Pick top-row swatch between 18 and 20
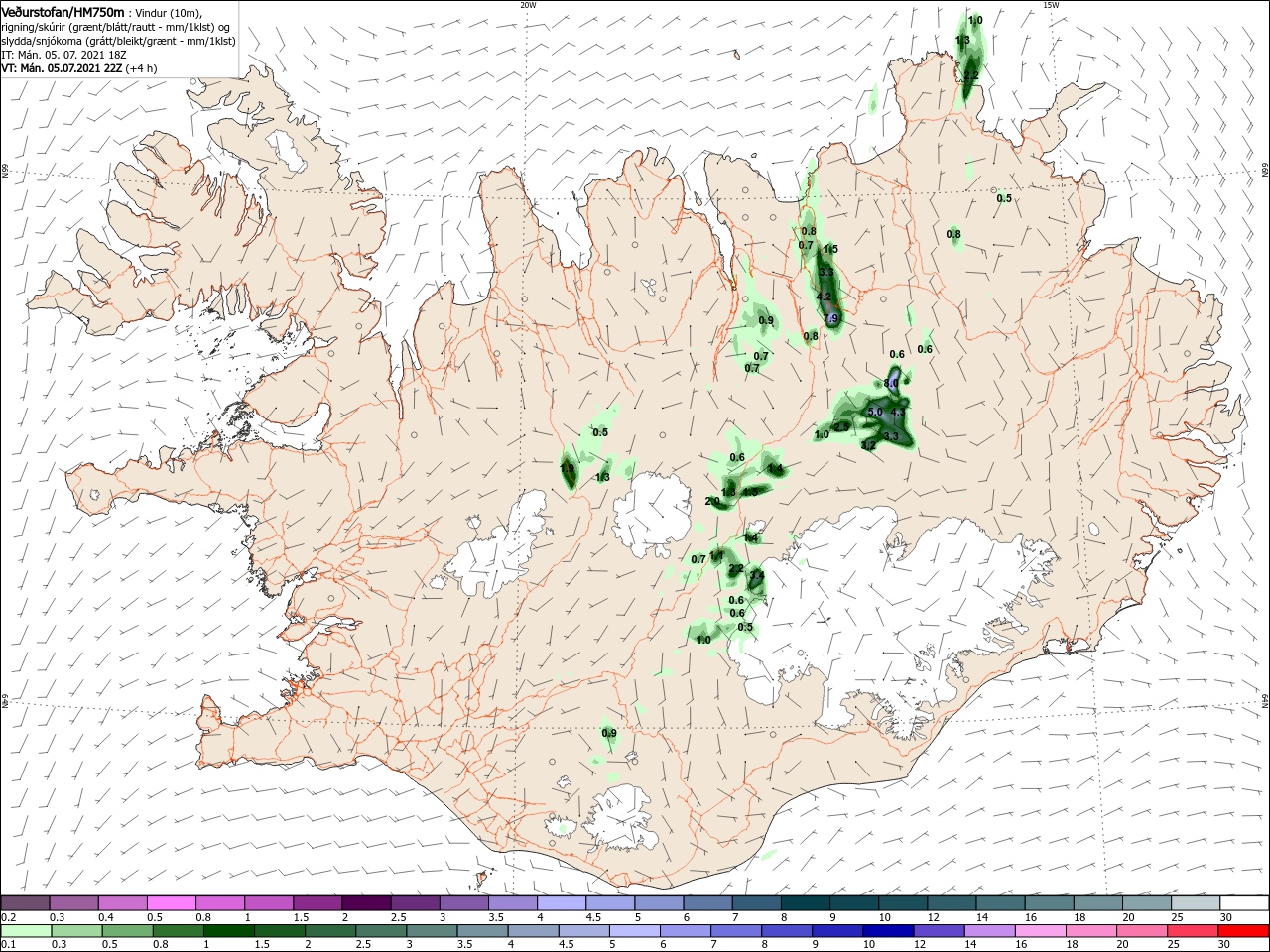This screenshot has height=952, width=1270. (x=1098, y=903)
